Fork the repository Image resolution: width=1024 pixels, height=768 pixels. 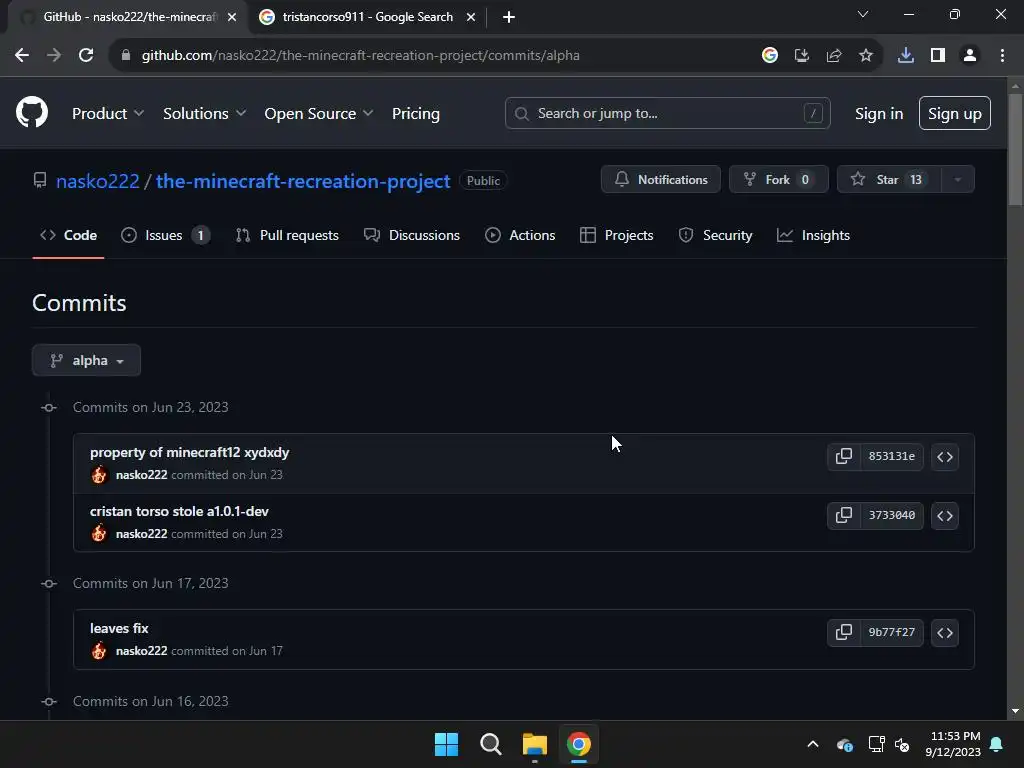tap(778, 180)
